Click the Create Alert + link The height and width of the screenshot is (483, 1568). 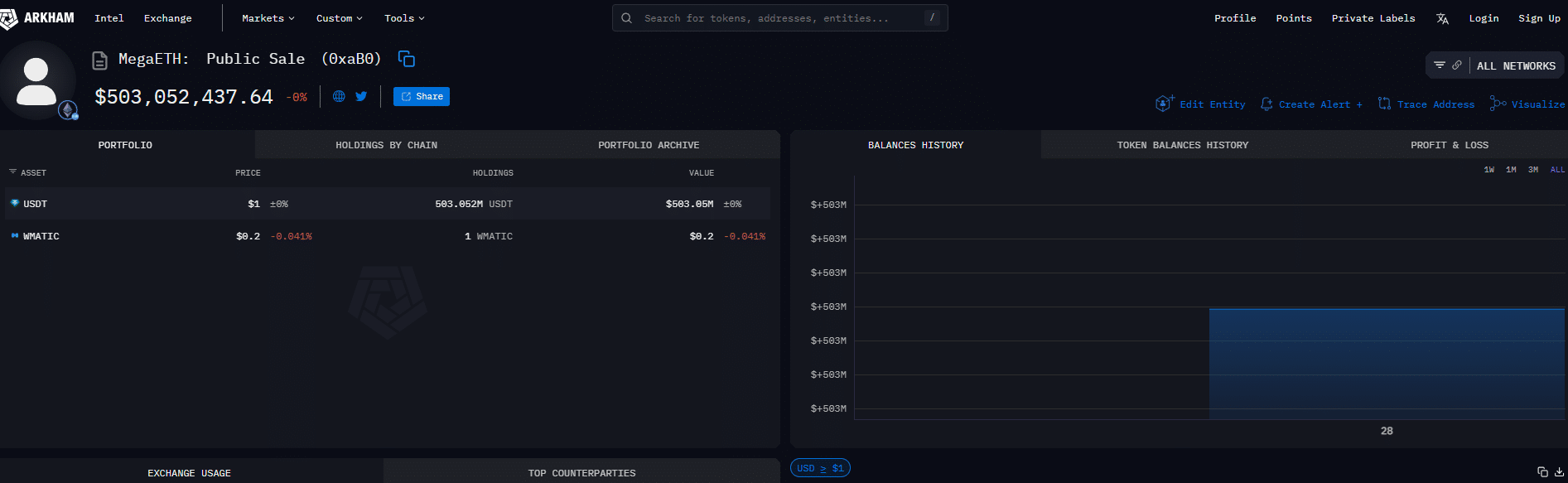pyautogui.click(x=1320, y=104)
